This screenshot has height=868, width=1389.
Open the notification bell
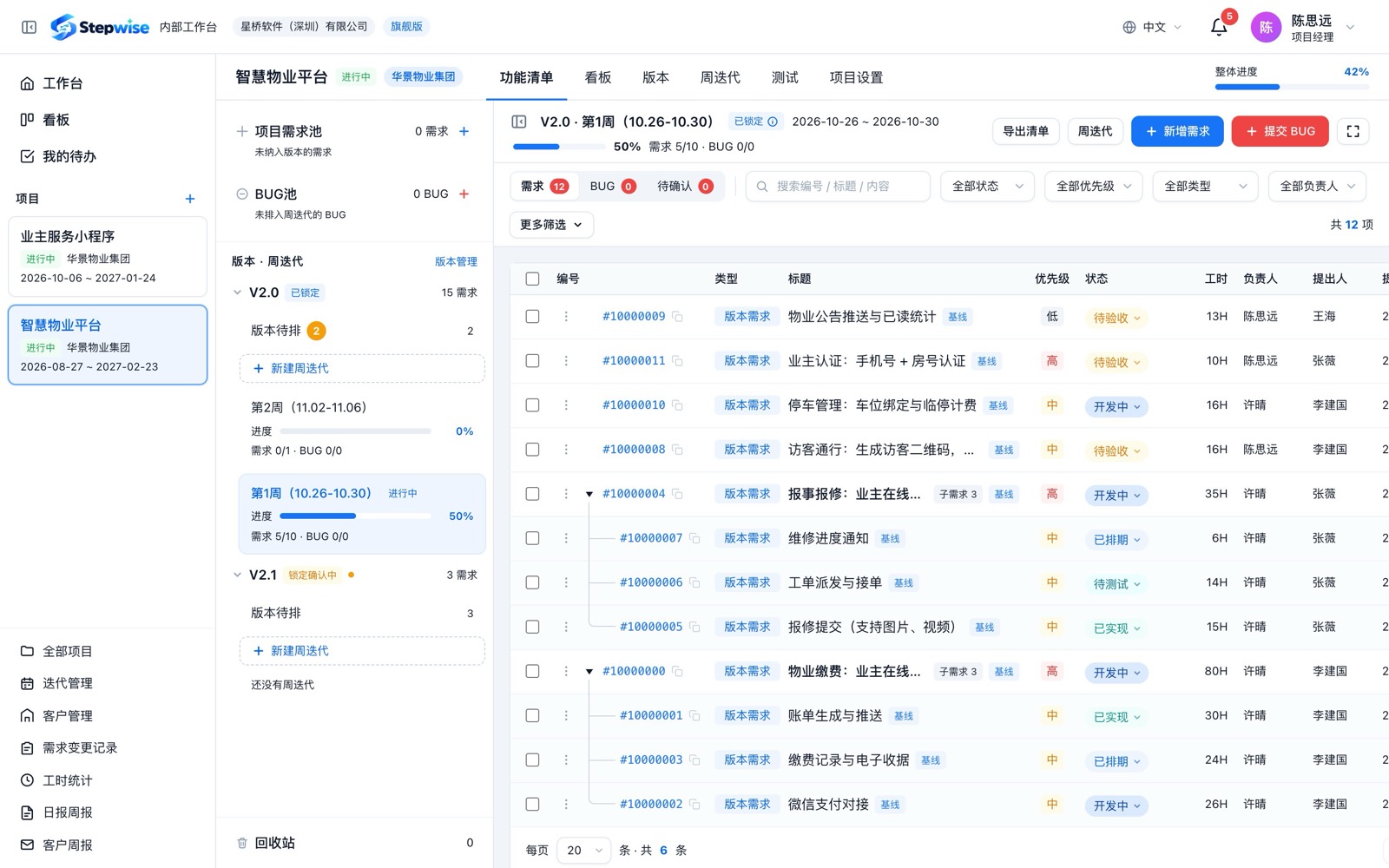coord(1219,27)
